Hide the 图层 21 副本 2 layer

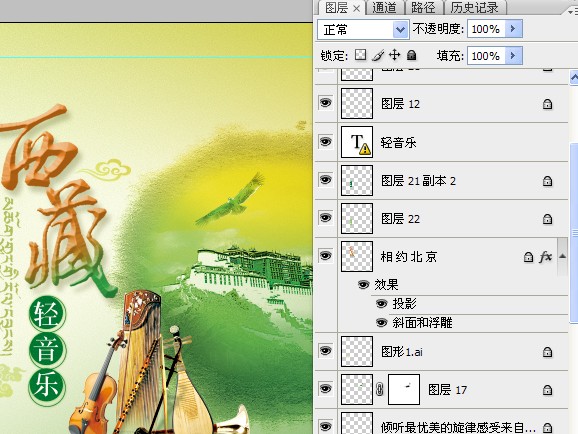325,180
